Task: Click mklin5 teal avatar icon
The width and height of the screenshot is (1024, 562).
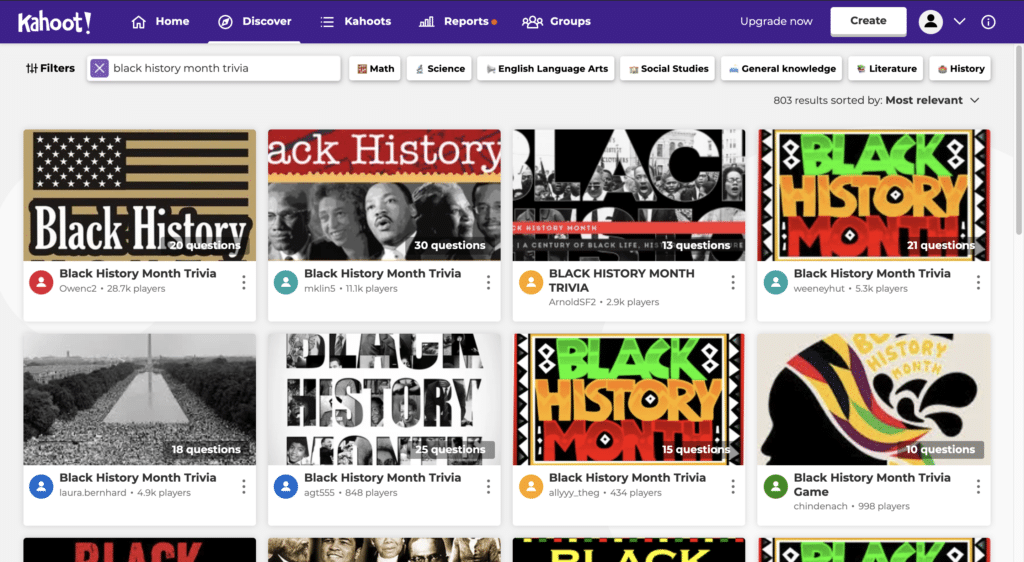Action: (x=285, y=283)
